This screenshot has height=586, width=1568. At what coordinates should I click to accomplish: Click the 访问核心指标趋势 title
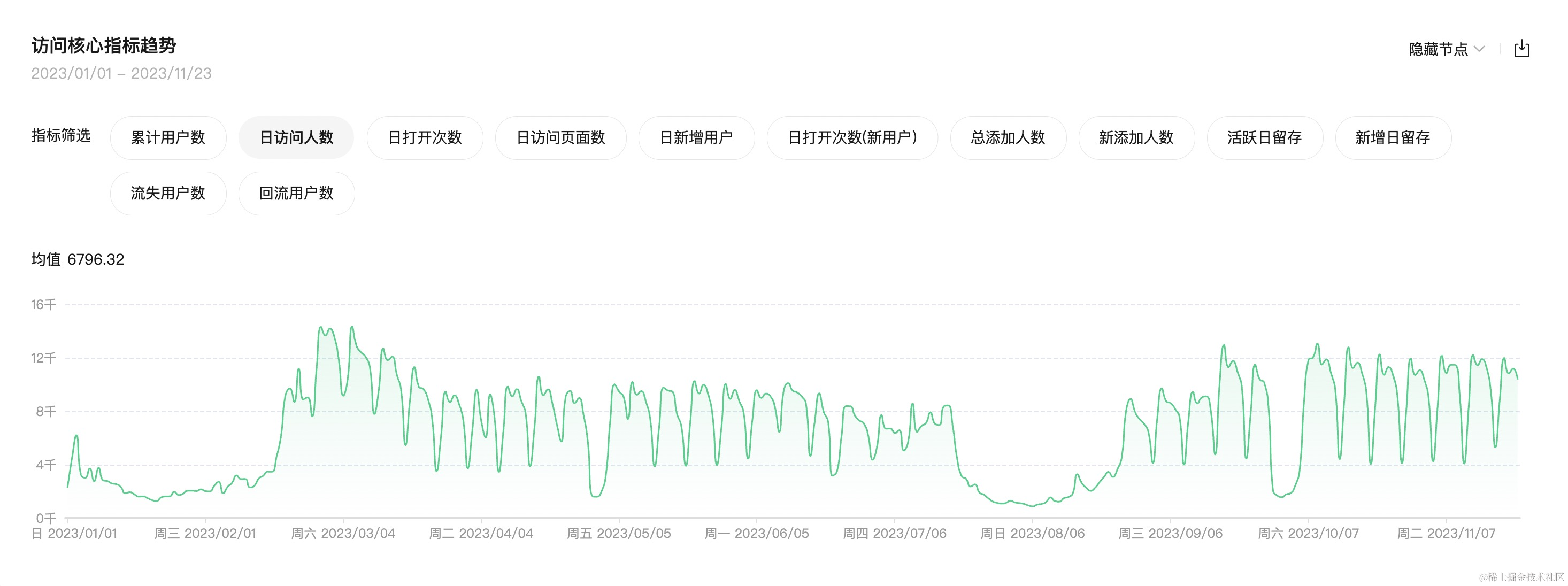pyautogui.click(x=103, y=45)
